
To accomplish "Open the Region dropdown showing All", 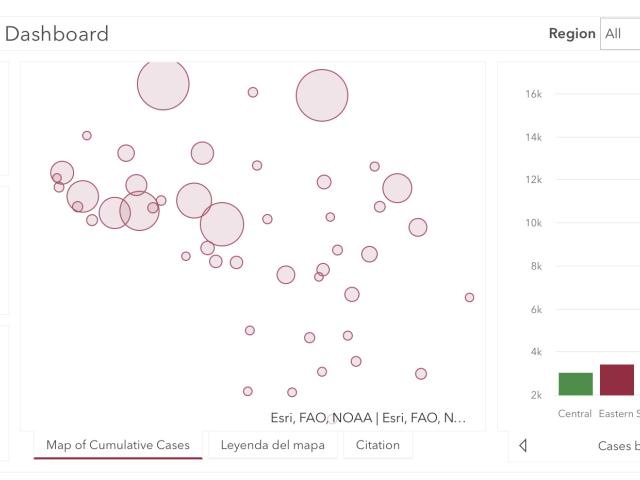I will 620,33.
